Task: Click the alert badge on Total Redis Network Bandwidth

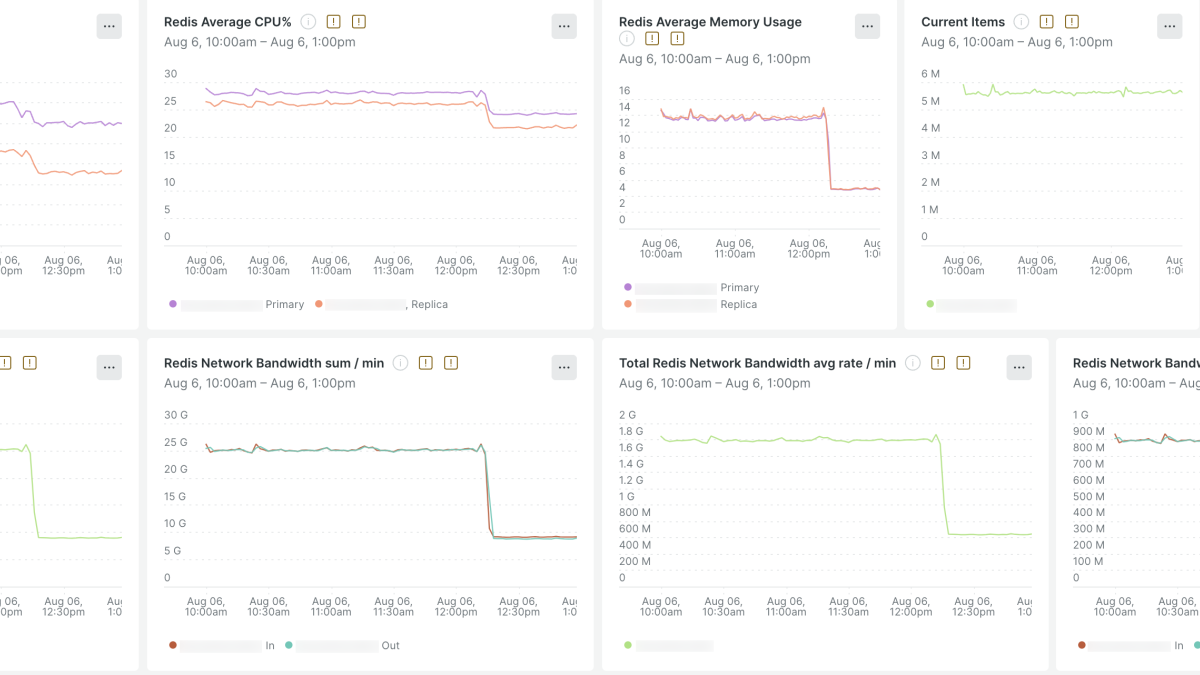Action: click(938, 363)
